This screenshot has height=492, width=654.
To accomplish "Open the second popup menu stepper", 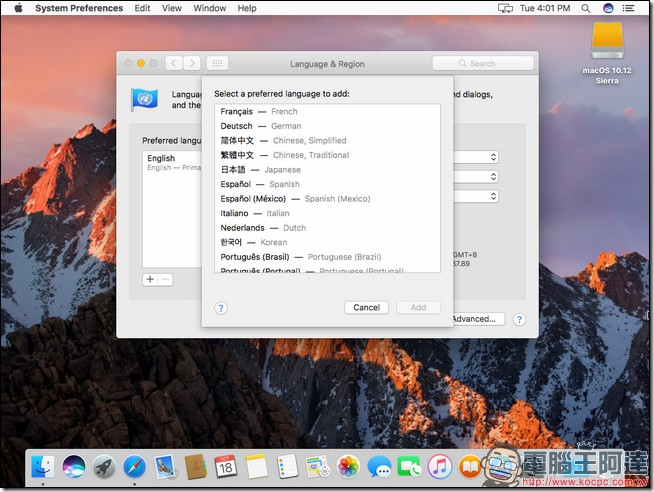I will point(493,177).
